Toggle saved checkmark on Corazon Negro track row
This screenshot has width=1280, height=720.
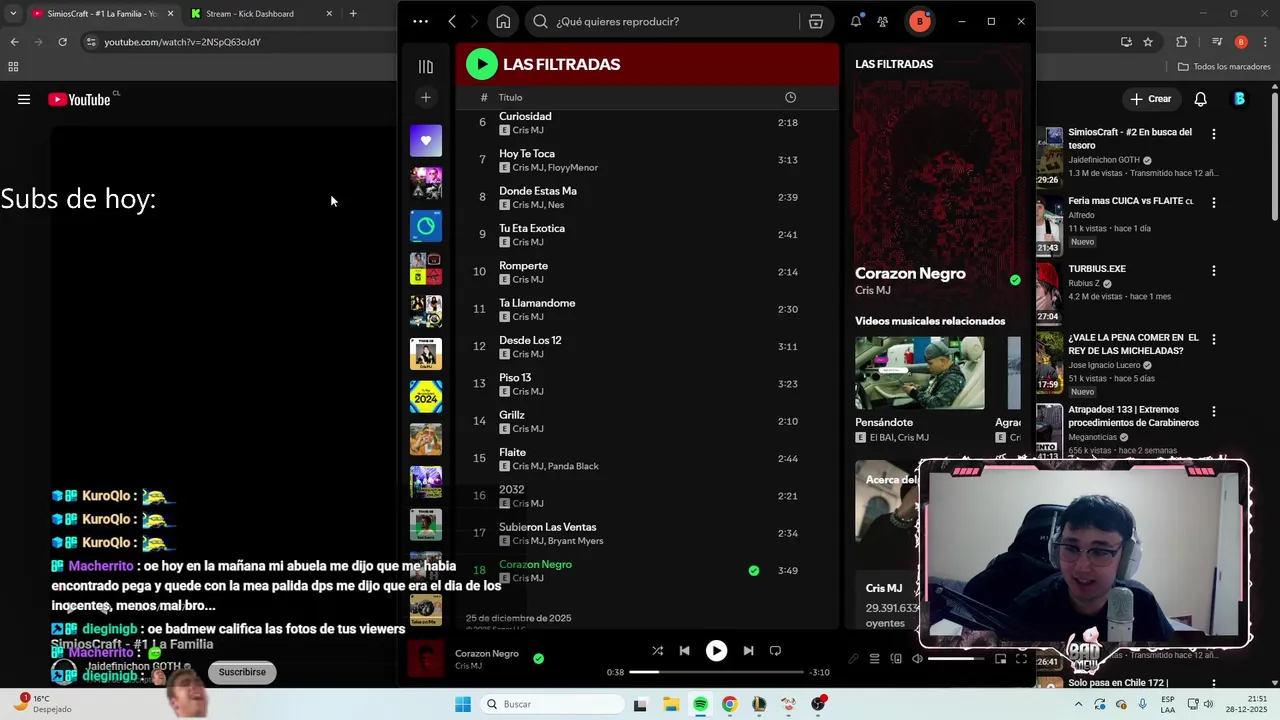(754, 570)
